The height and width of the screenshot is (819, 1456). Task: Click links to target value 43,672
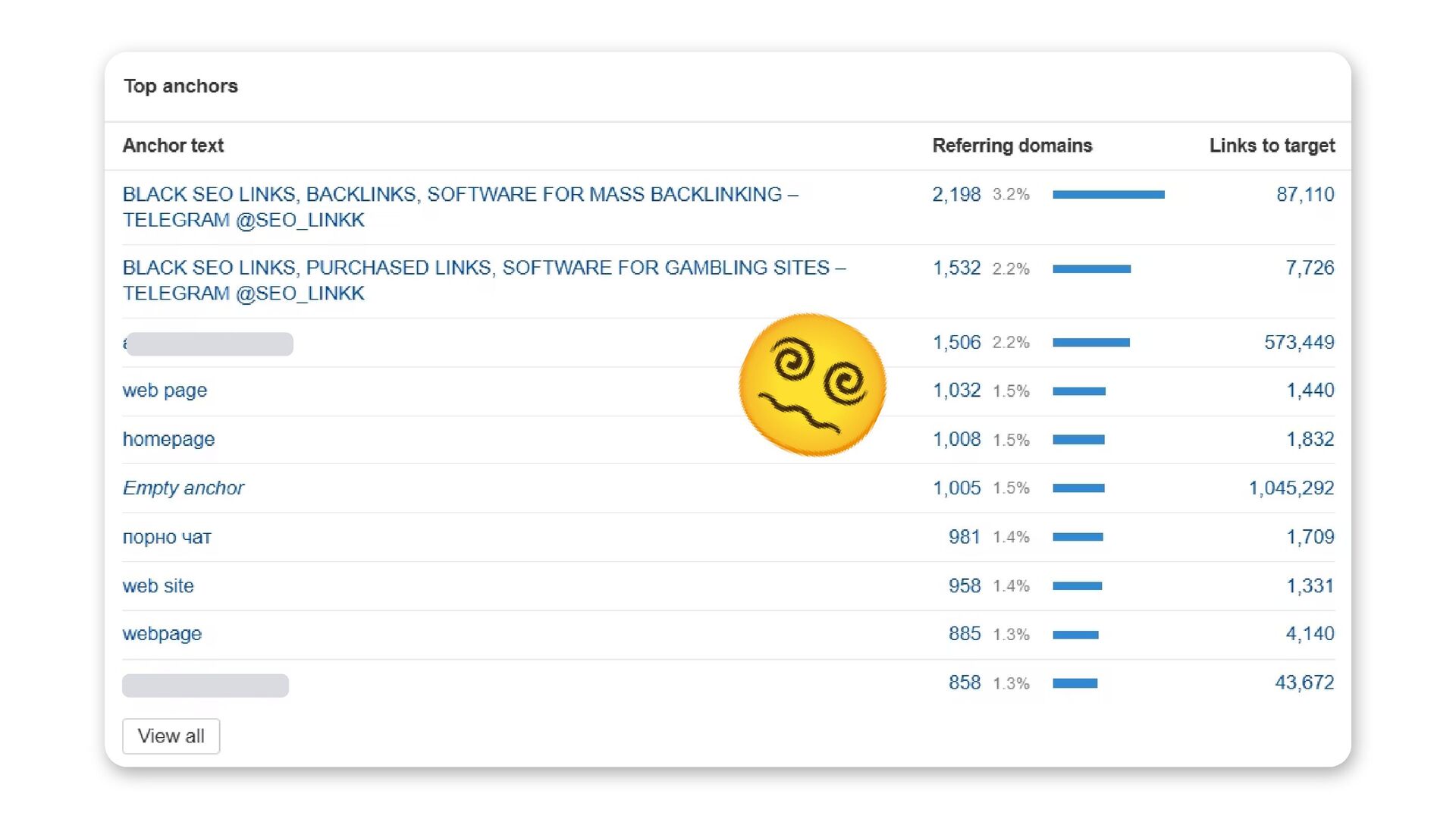coord(1304,682)
